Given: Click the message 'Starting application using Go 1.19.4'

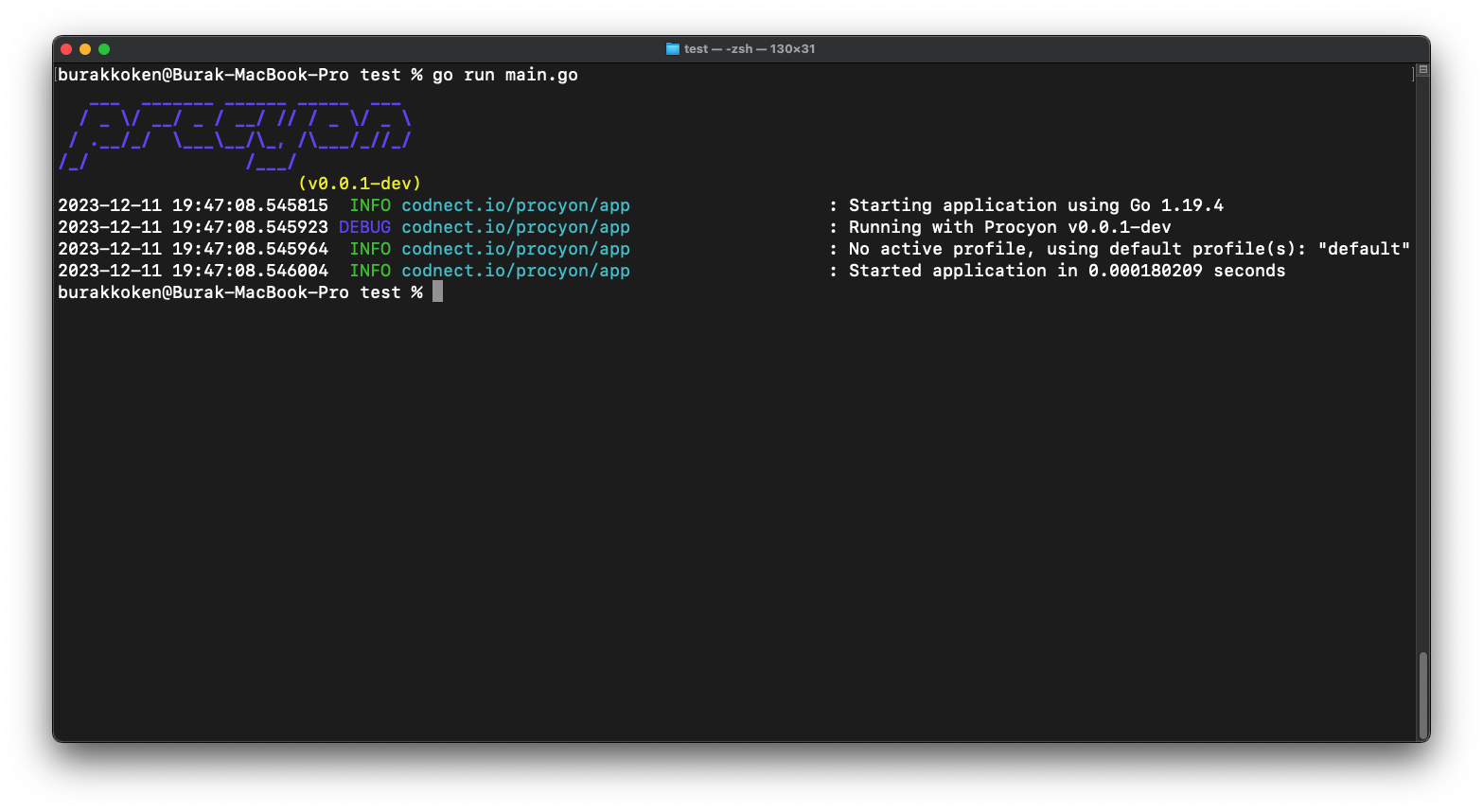Looking at the screenshot, I should coord(1036,205).
